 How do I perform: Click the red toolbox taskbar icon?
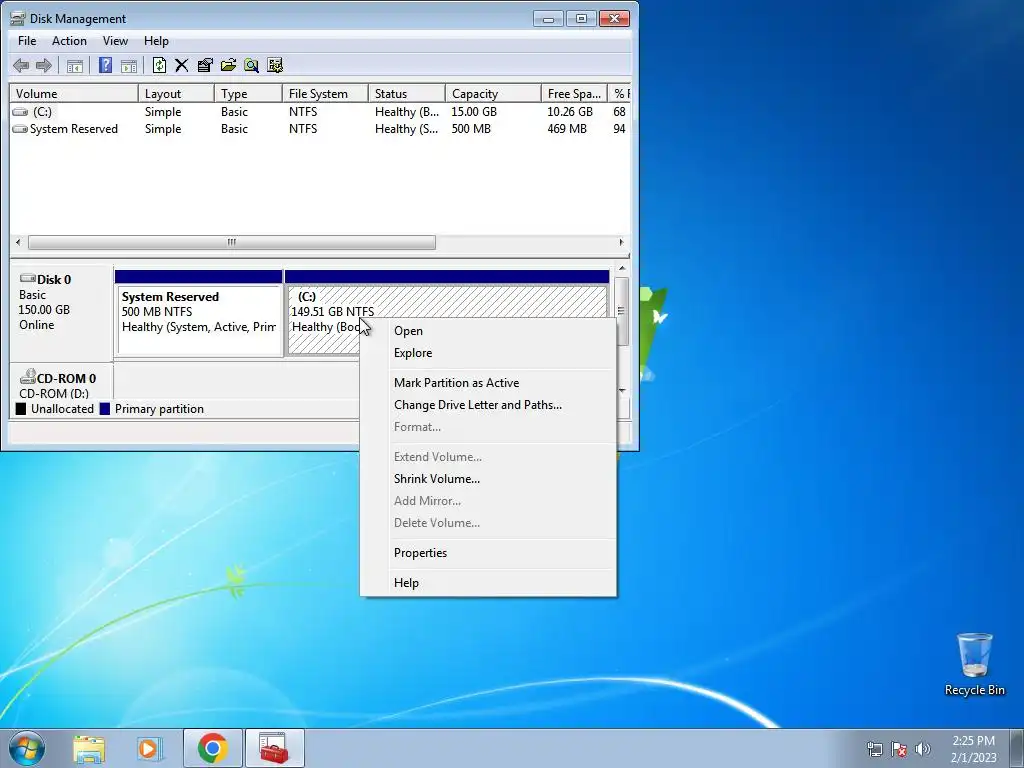point(274,748)
